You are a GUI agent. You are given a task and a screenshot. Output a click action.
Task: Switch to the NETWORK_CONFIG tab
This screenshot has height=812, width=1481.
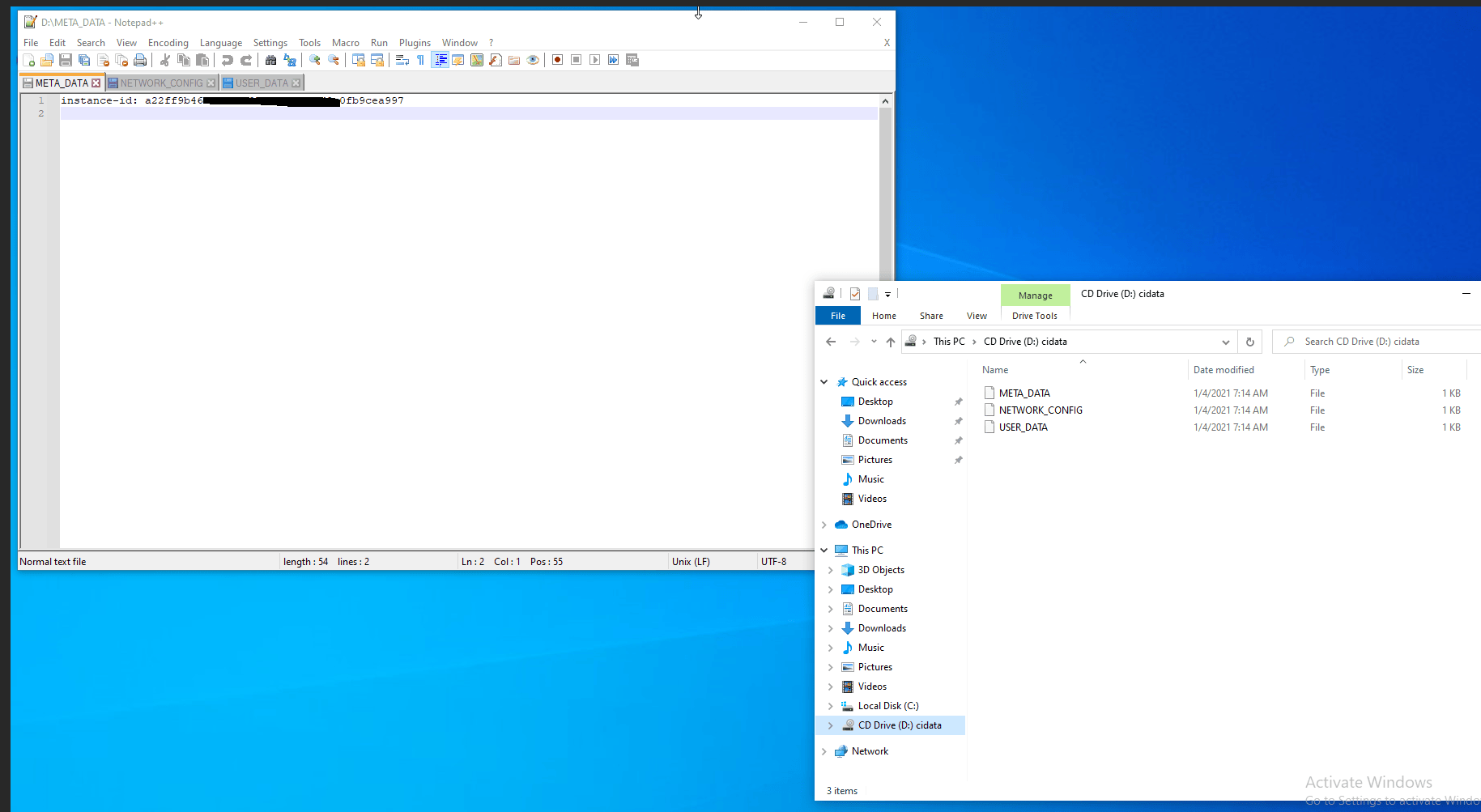pos(162,83)
